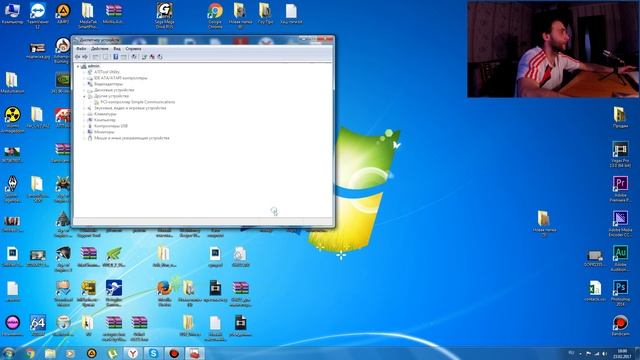Select PCI-контроллер Simple Communications device
640x360 pixels.
pyautogui.click(x=134, y=102)
